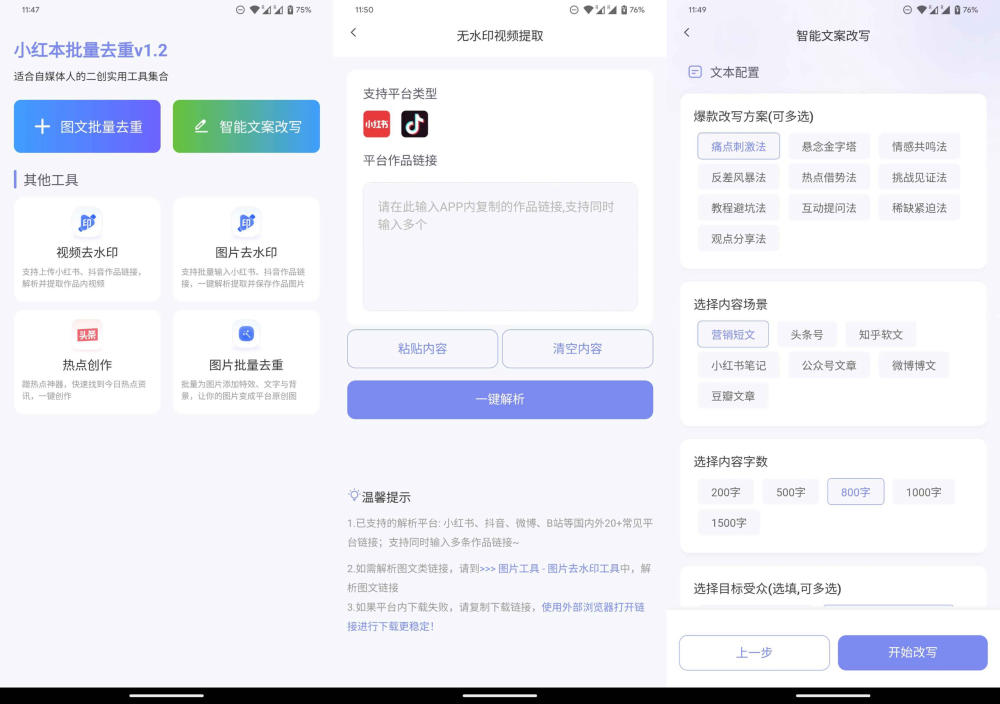Pick 公众号文章 content scene
The height and width of the screenshot is (704, 1000).
pyautogui.click(x=829, y=365)
